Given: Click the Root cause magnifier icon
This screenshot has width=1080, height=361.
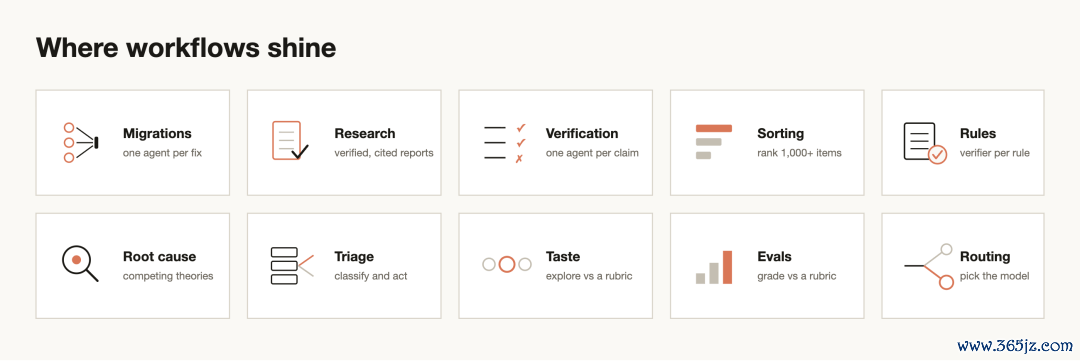Looking at the screenshot, I should pyautogui.click(x=80, y=265).
